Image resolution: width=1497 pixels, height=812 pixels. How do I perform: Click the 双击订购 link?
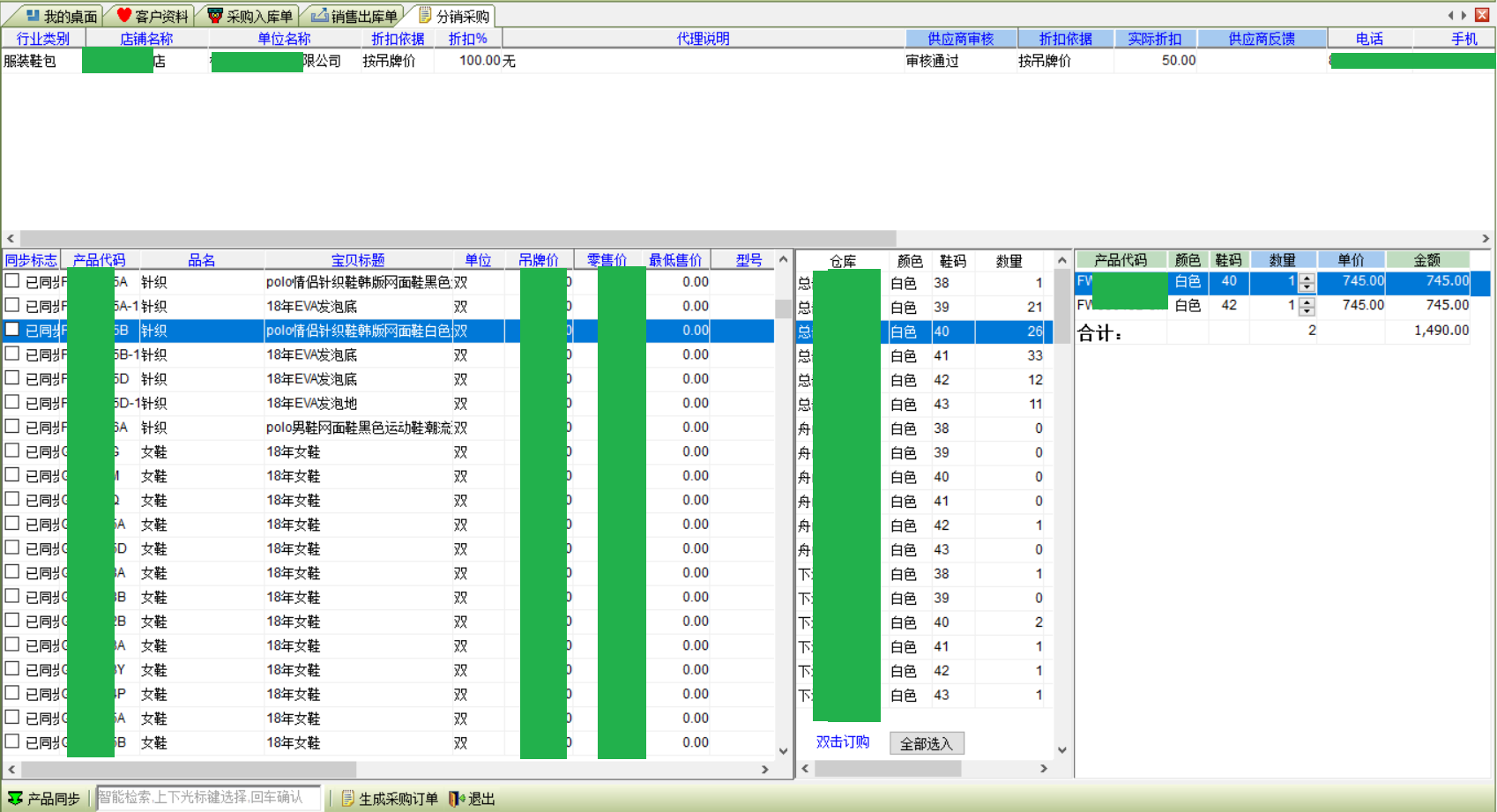[843, 742]
